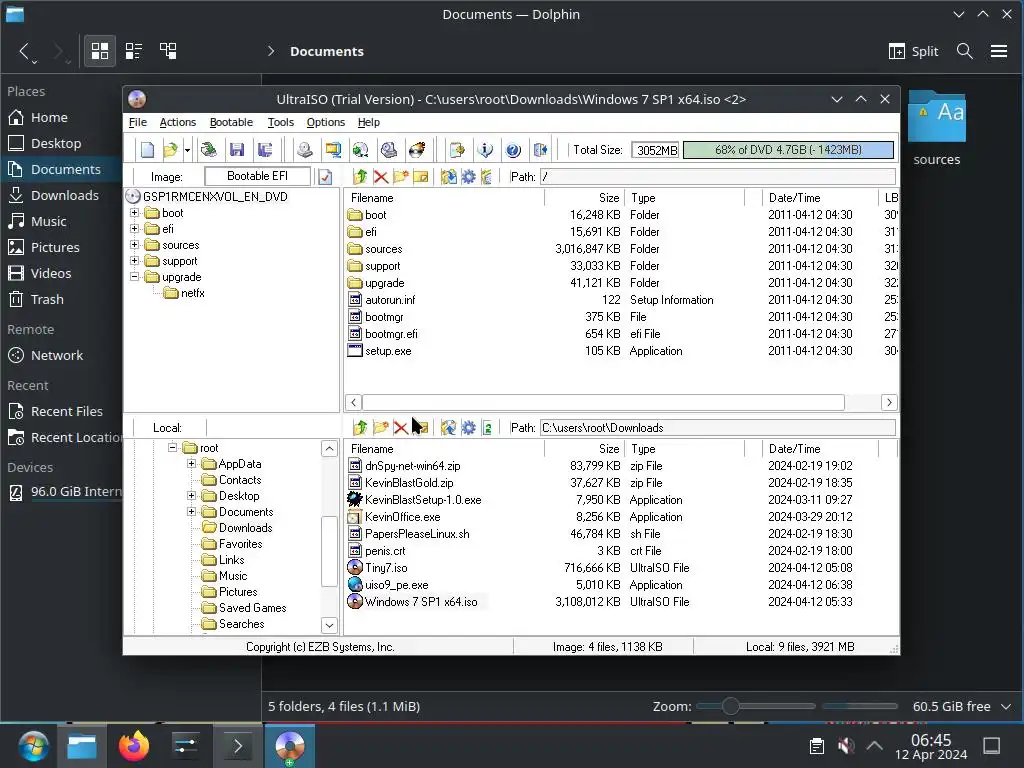Click the Compress ISO toolbar icon
The image size is (1024, 768).
333,150
